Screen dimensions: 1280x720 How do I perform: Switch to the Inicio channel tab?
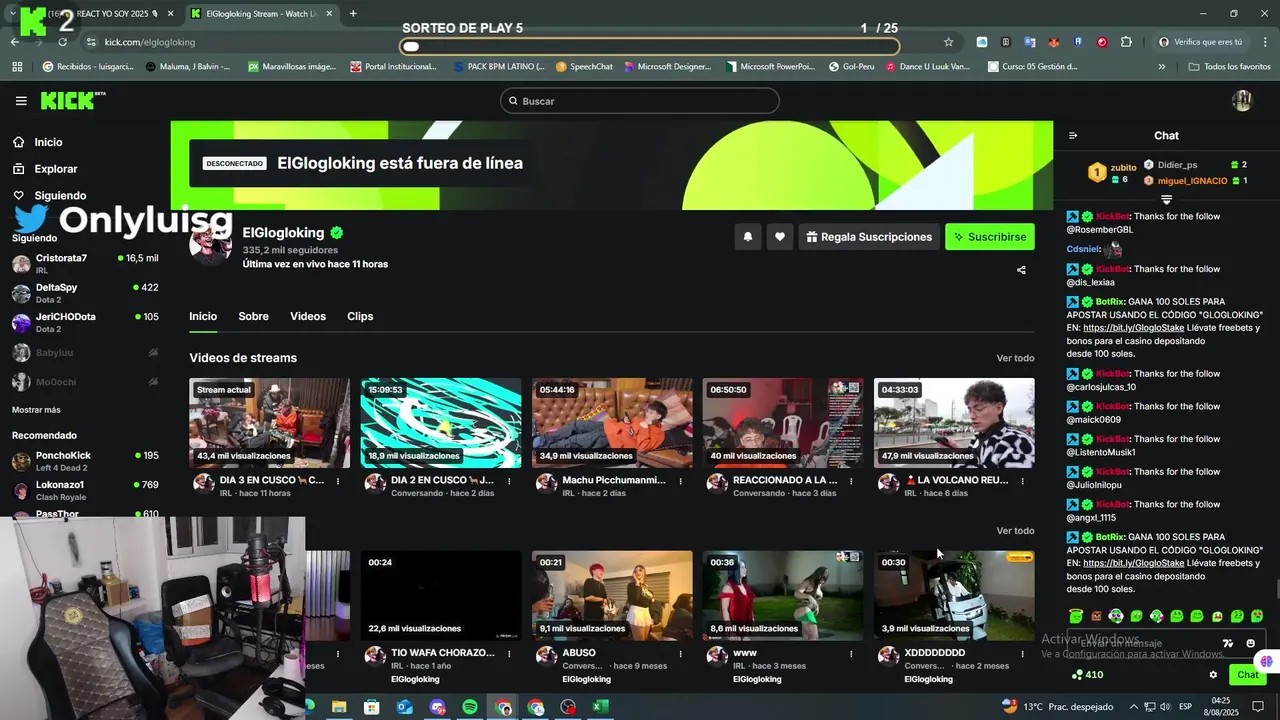tap(203, 316)
